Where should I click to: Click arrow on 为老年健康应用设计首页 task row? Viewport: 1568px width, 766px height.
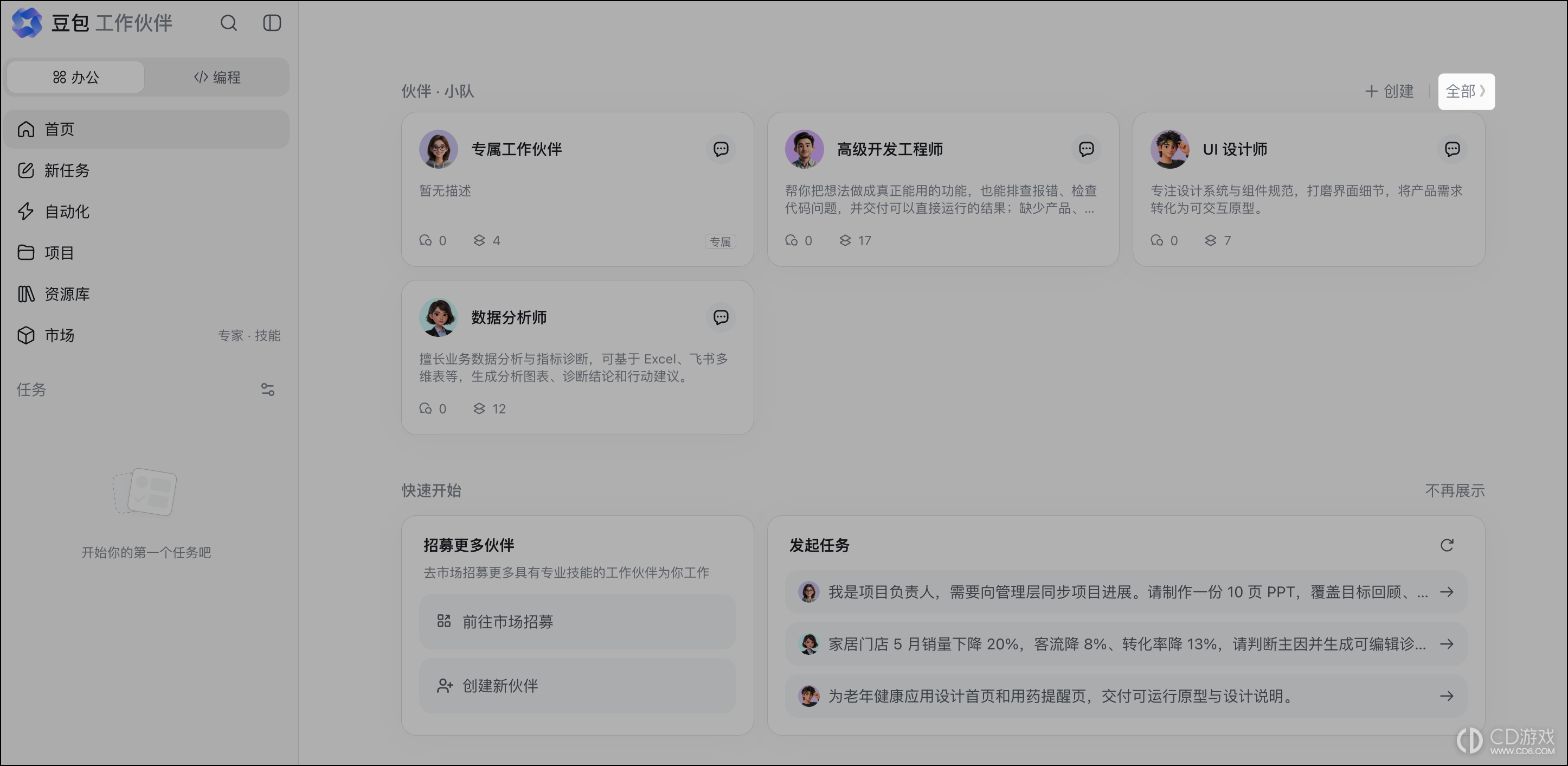1447,695
